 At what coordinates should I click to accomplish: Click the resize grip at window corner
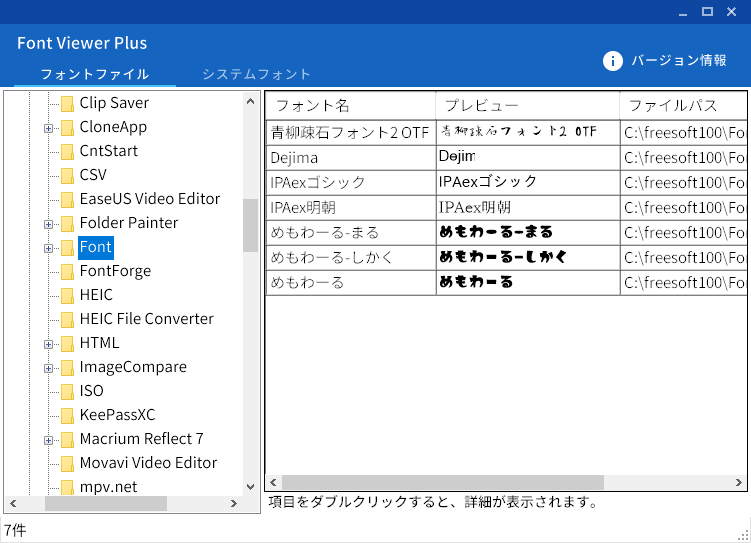point(743,535)
